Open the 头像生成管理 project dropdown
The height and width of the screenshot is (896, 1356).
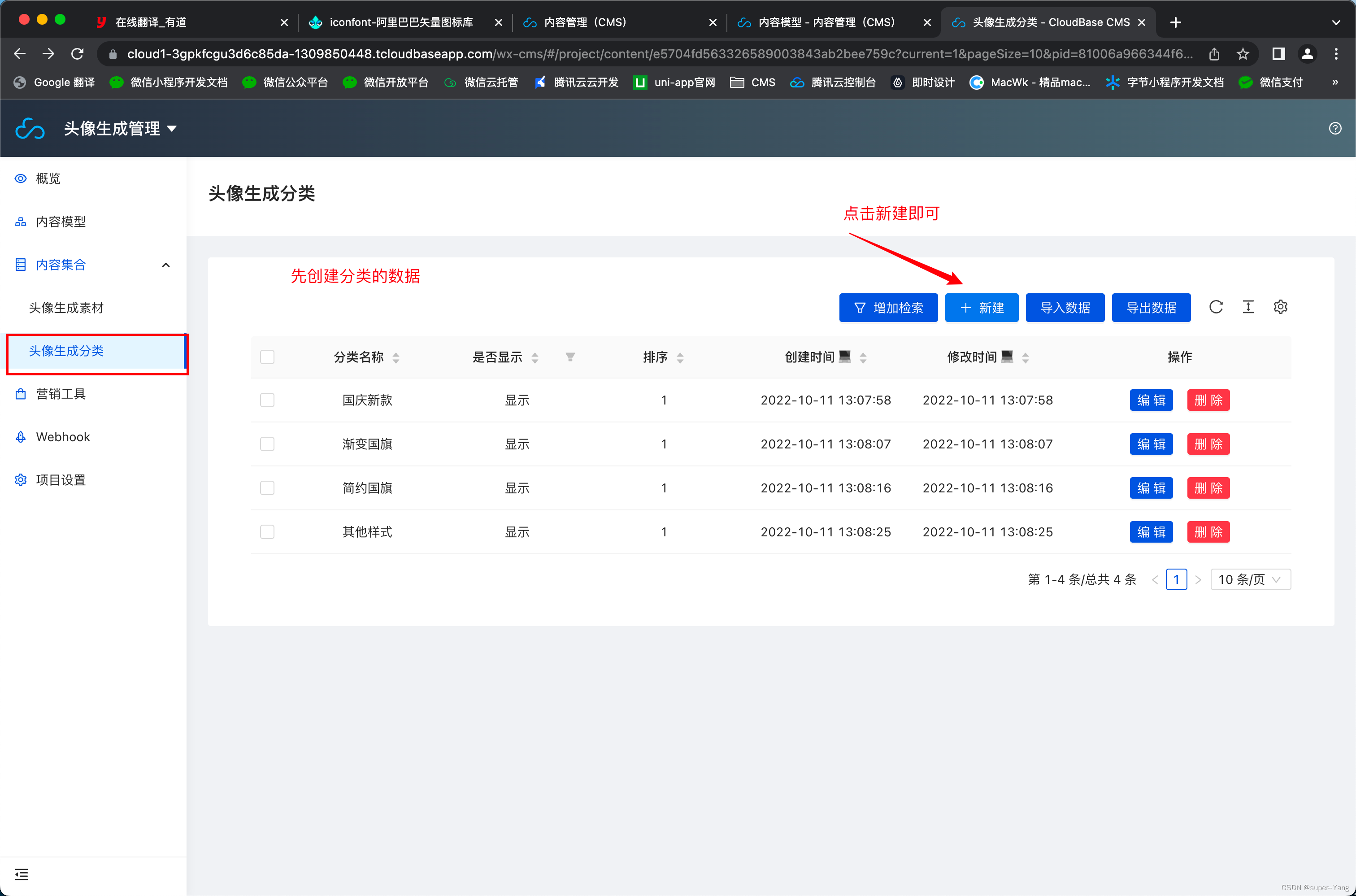pyautogui.click(x=120, y=129)
